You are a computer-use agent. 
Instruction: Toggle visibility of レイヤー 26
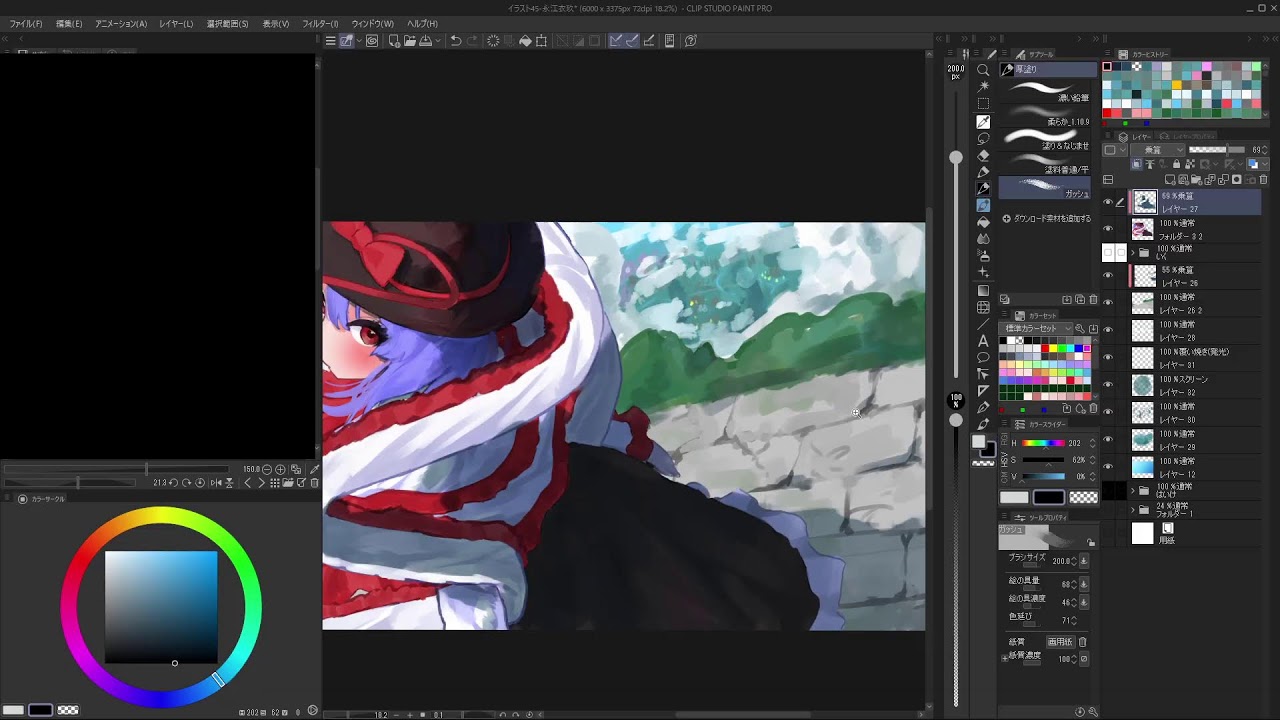(x=1107, y=276)
